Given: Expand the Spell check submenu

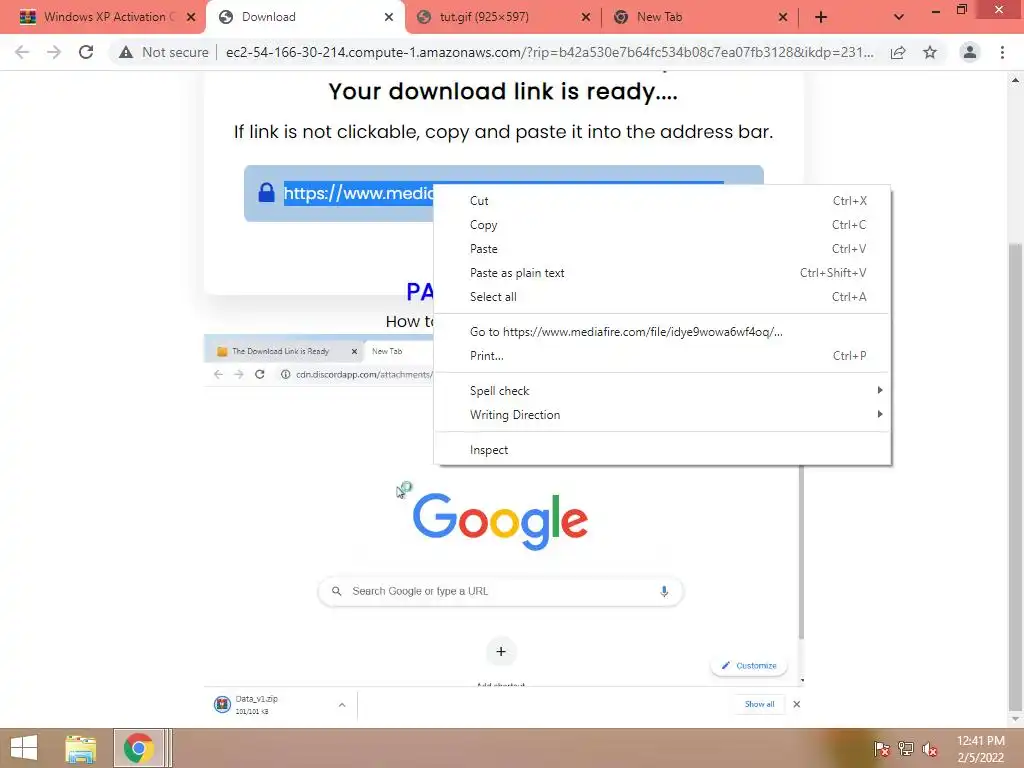Looking at the screenshot, I should (662, 391).
